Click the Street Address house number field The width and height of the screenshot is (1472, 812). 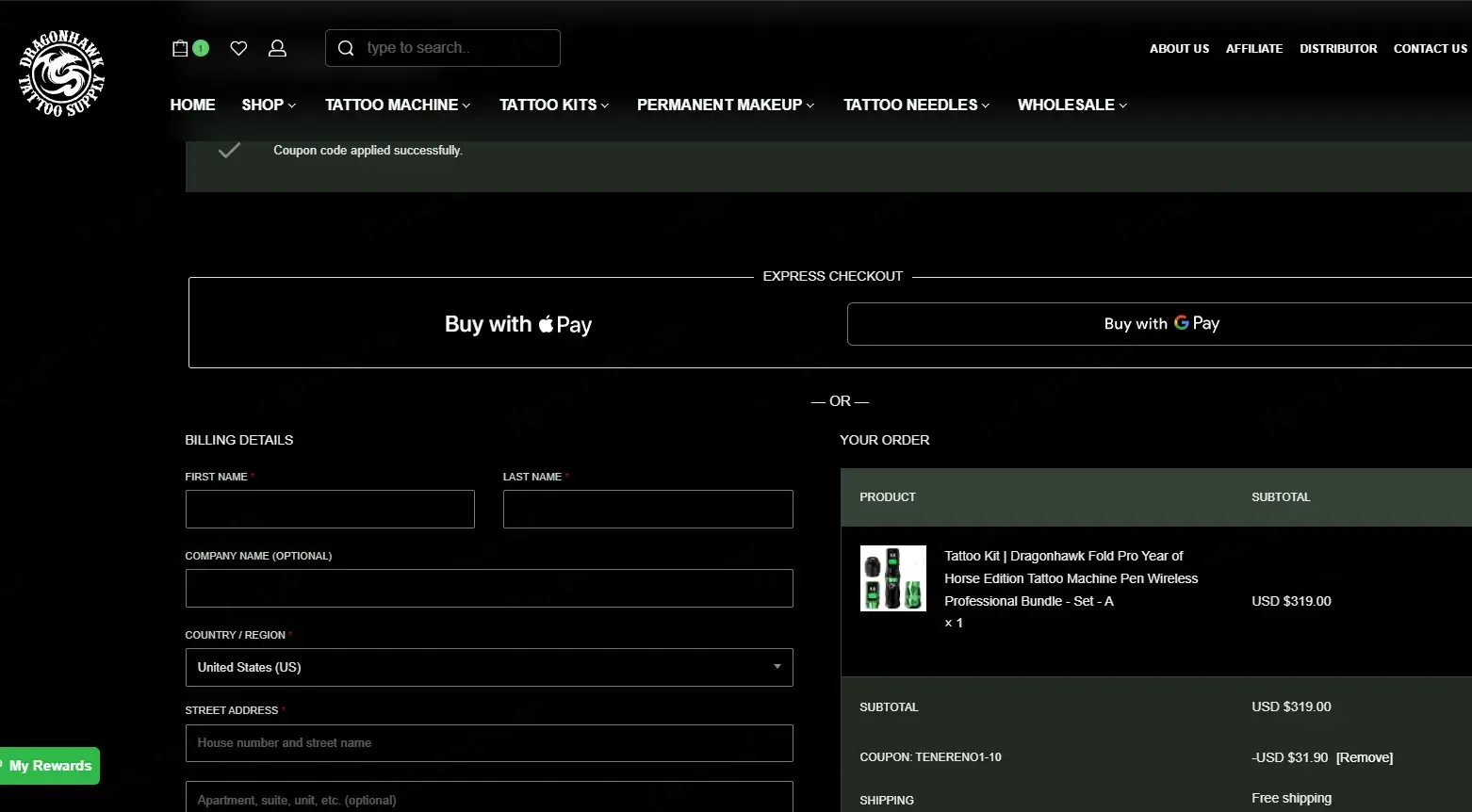(x=489, y=743)
